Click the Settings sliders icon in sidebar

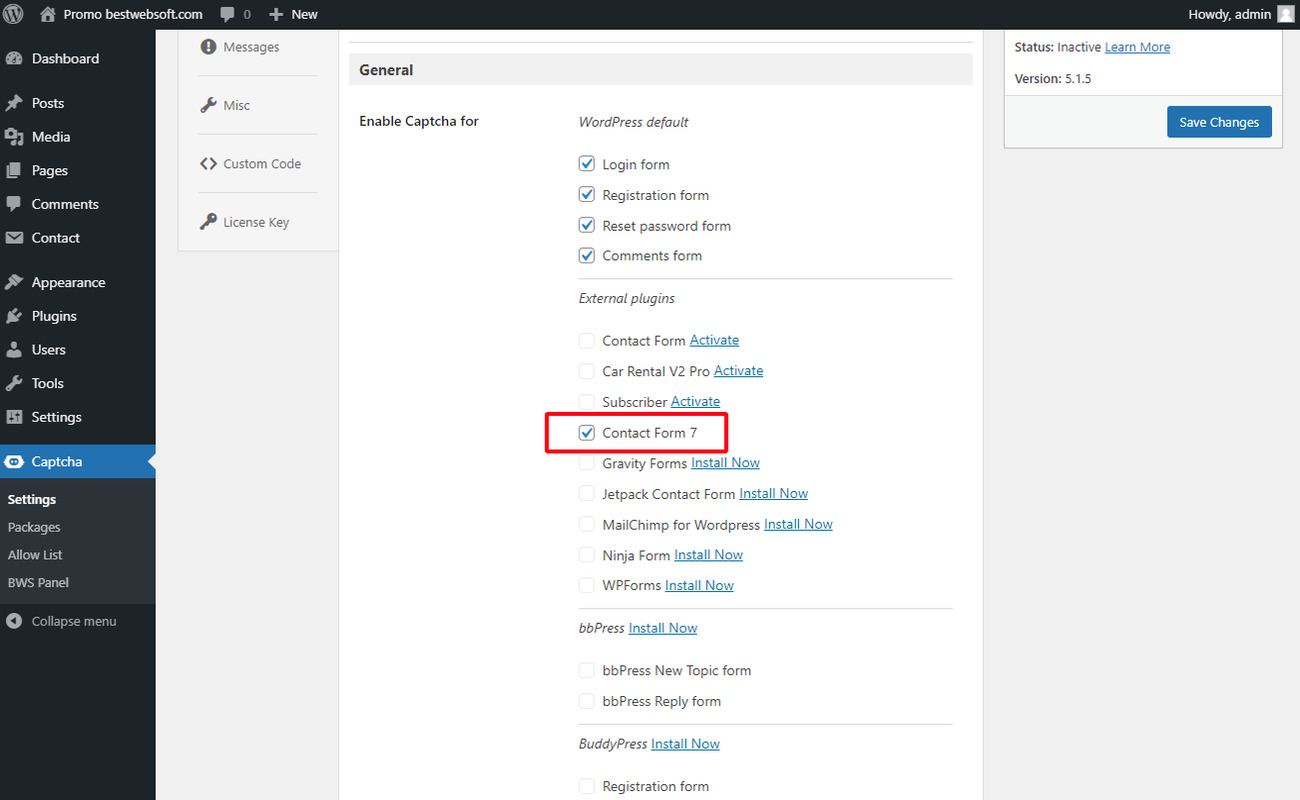point(14,417)
